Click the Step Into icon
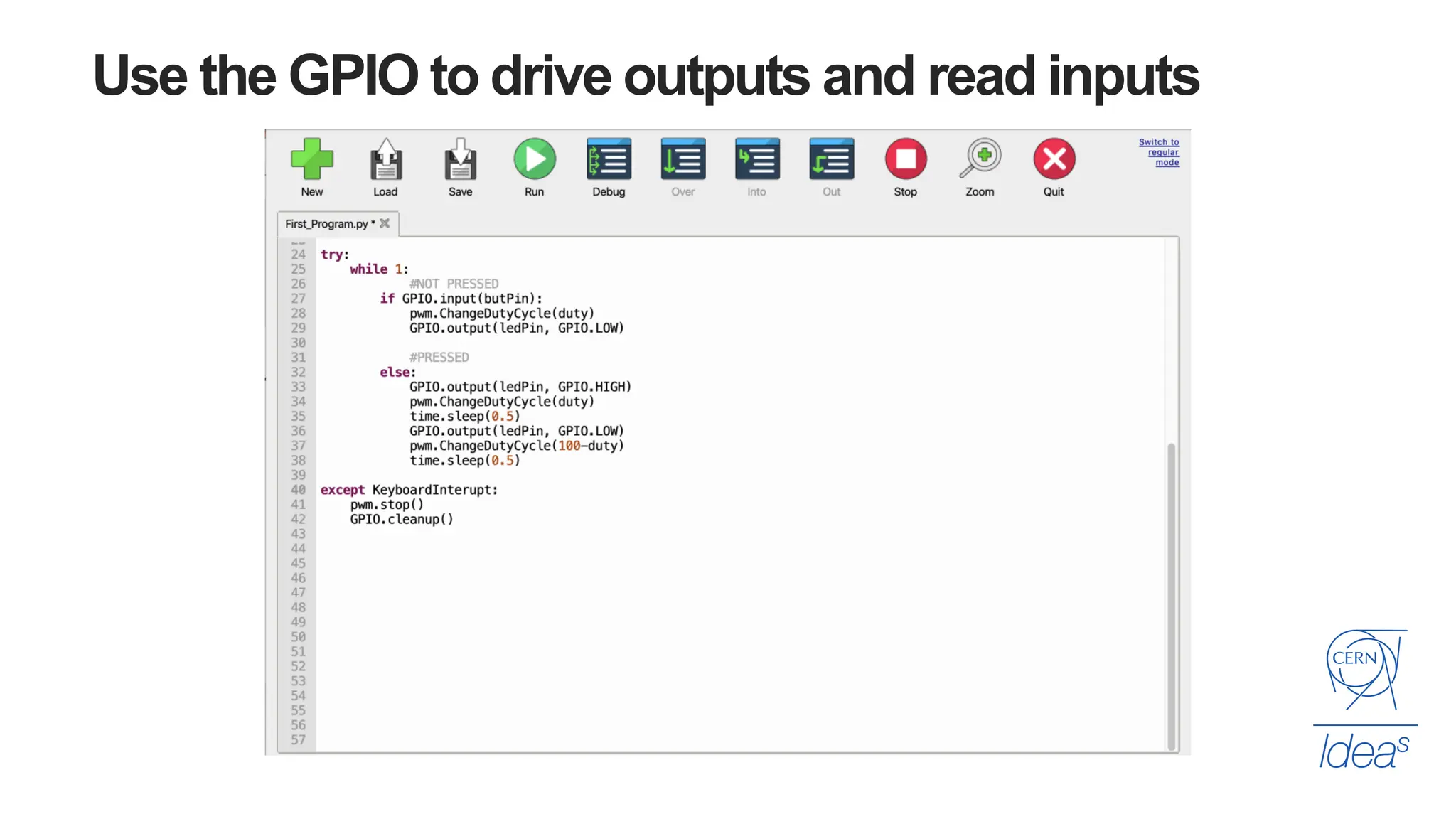 [x=757, y=159]
